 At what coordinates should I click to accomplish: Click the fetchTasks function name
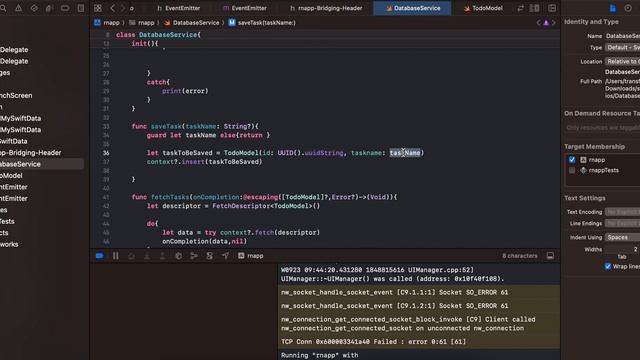pyautogui.click(x=169, y=197)
